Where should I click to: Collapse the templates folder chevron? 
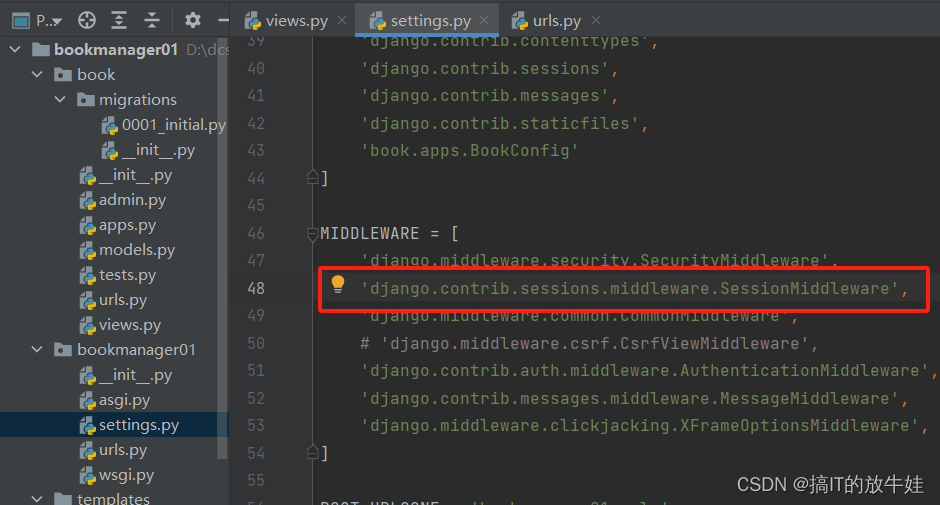click(37, 498)
